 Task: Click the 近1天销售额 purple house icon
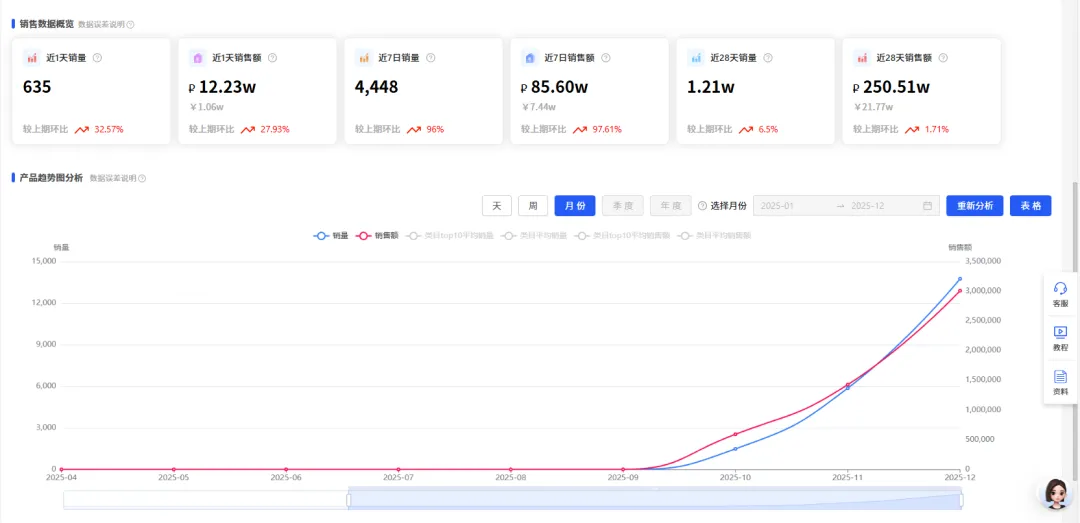tap(198, 58)
